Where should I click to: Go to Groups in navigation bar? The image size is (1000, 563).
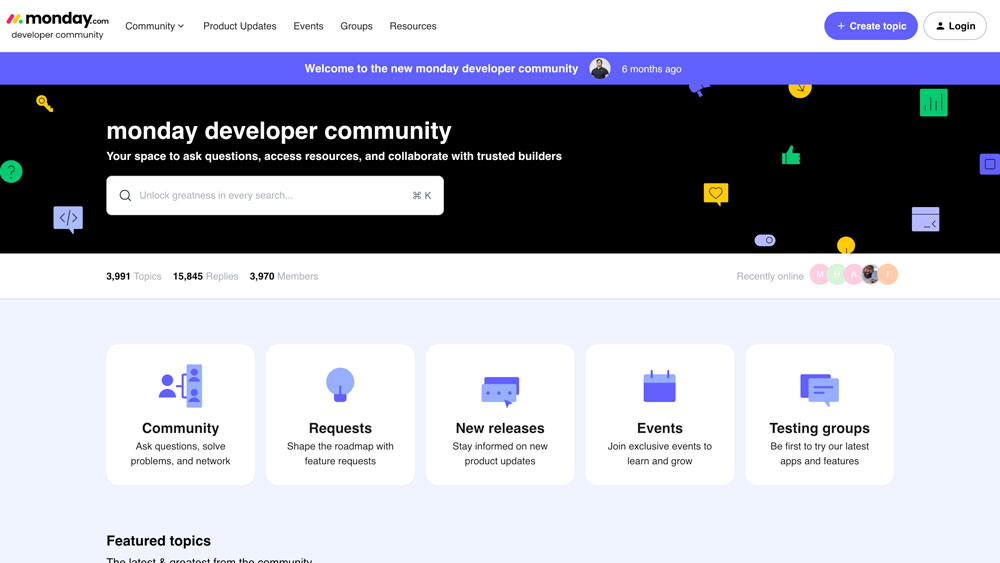pos(356,26)
